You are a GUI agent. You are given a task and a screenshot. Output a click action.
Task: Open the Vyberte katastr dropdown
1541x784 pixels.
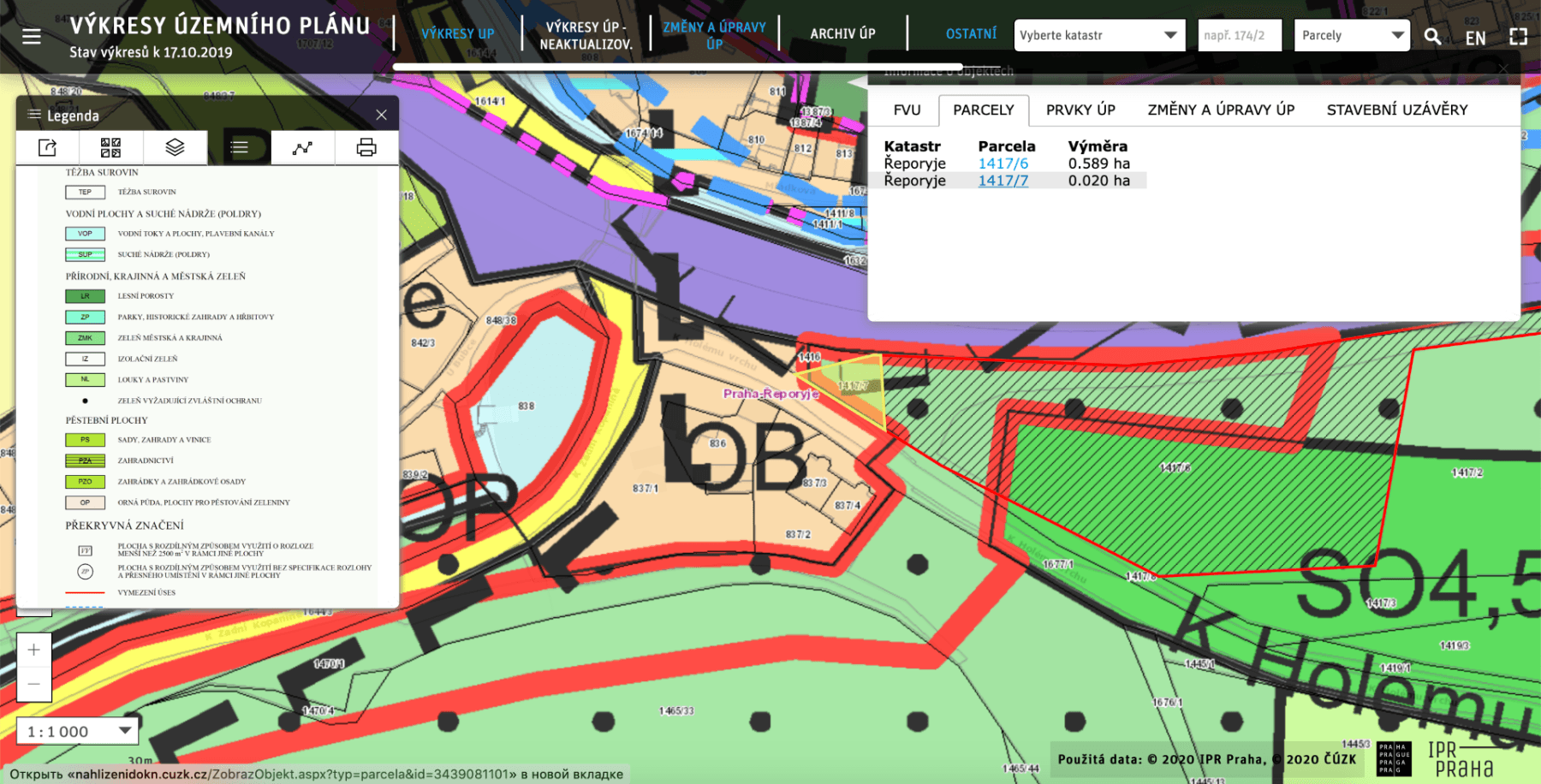(x=1099, y=35)
